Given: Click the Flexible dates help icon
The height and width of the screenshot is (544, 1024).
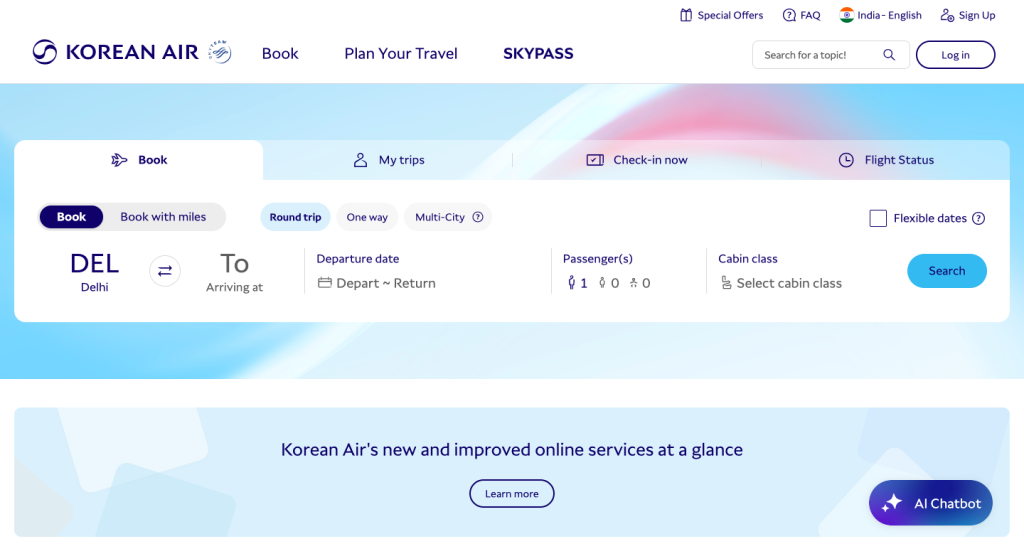Looking at the screenshot, I should (978, 218).
